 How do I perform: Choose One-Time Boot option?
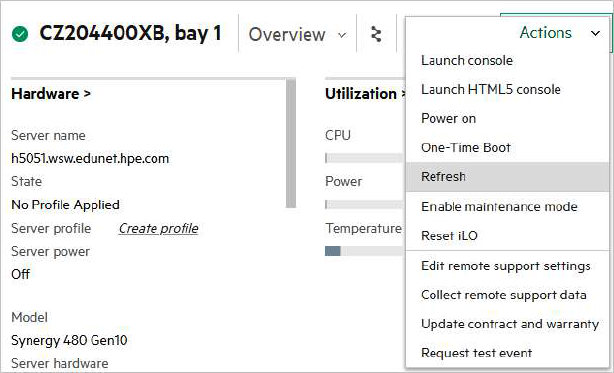466,148
